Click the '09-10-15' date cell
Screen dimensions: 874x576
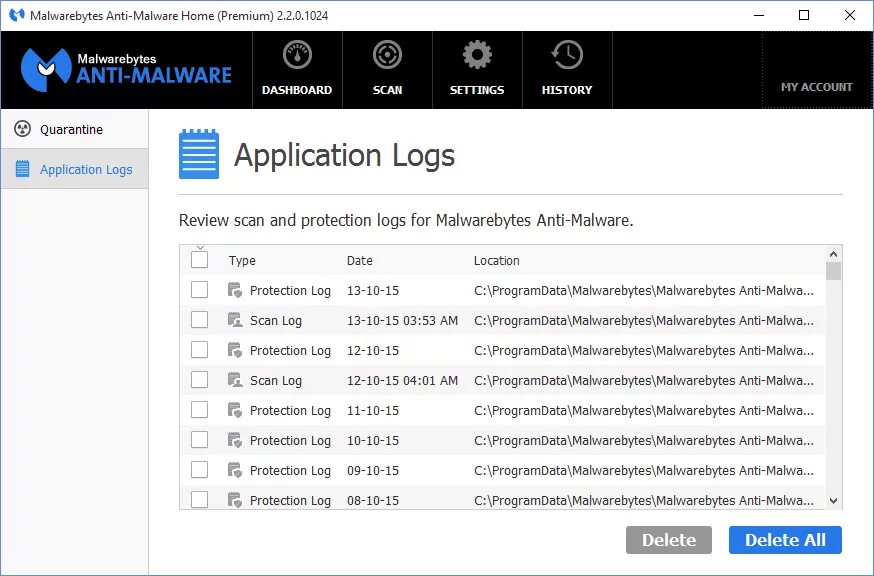(x=373, y=471)
